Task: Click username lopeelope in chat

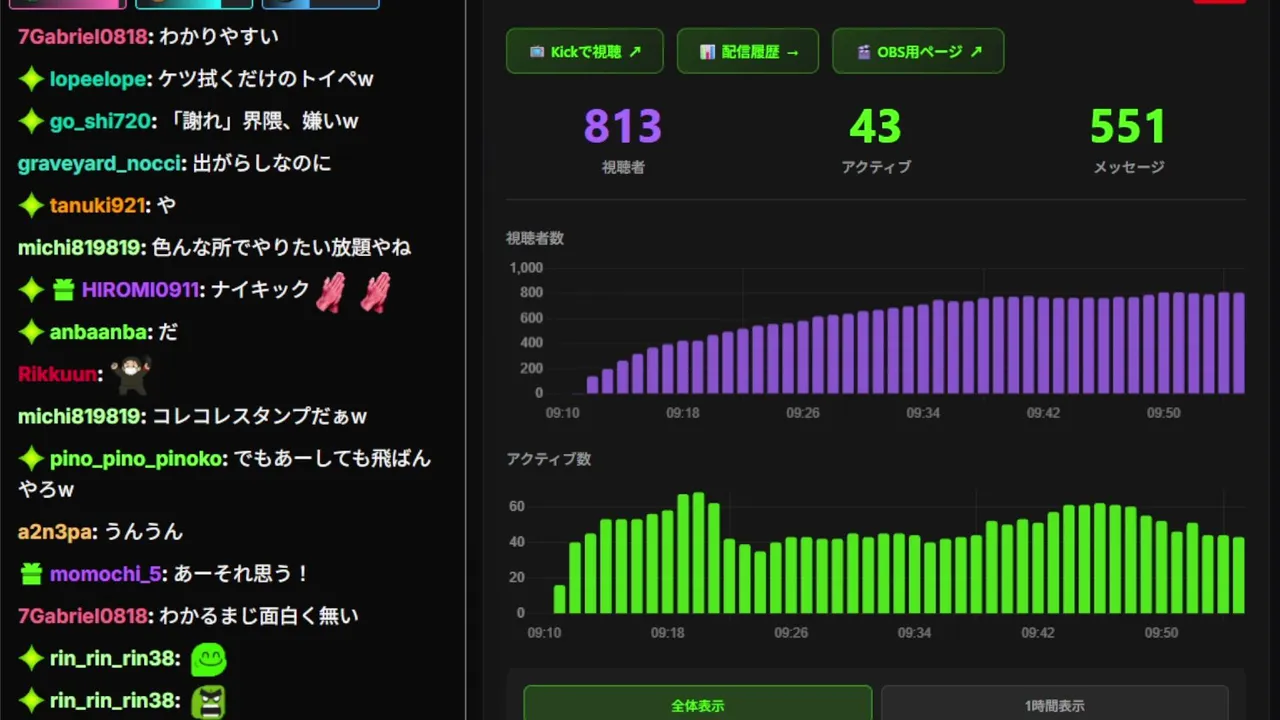Action: tap(99, 79)
